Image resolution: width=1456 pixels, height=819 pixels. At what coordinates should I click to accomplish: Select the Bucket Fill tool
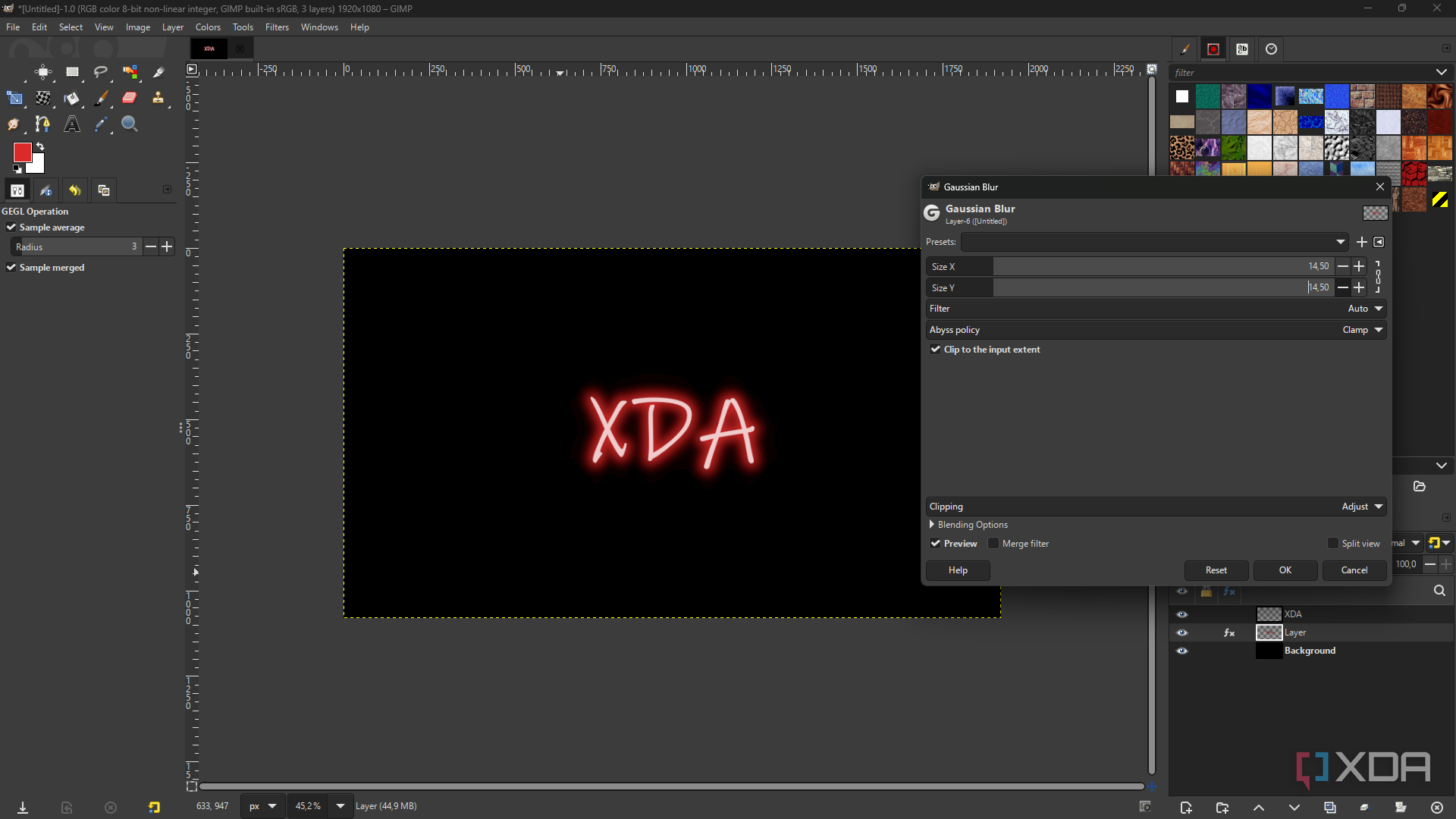click(x=72, y=98)
